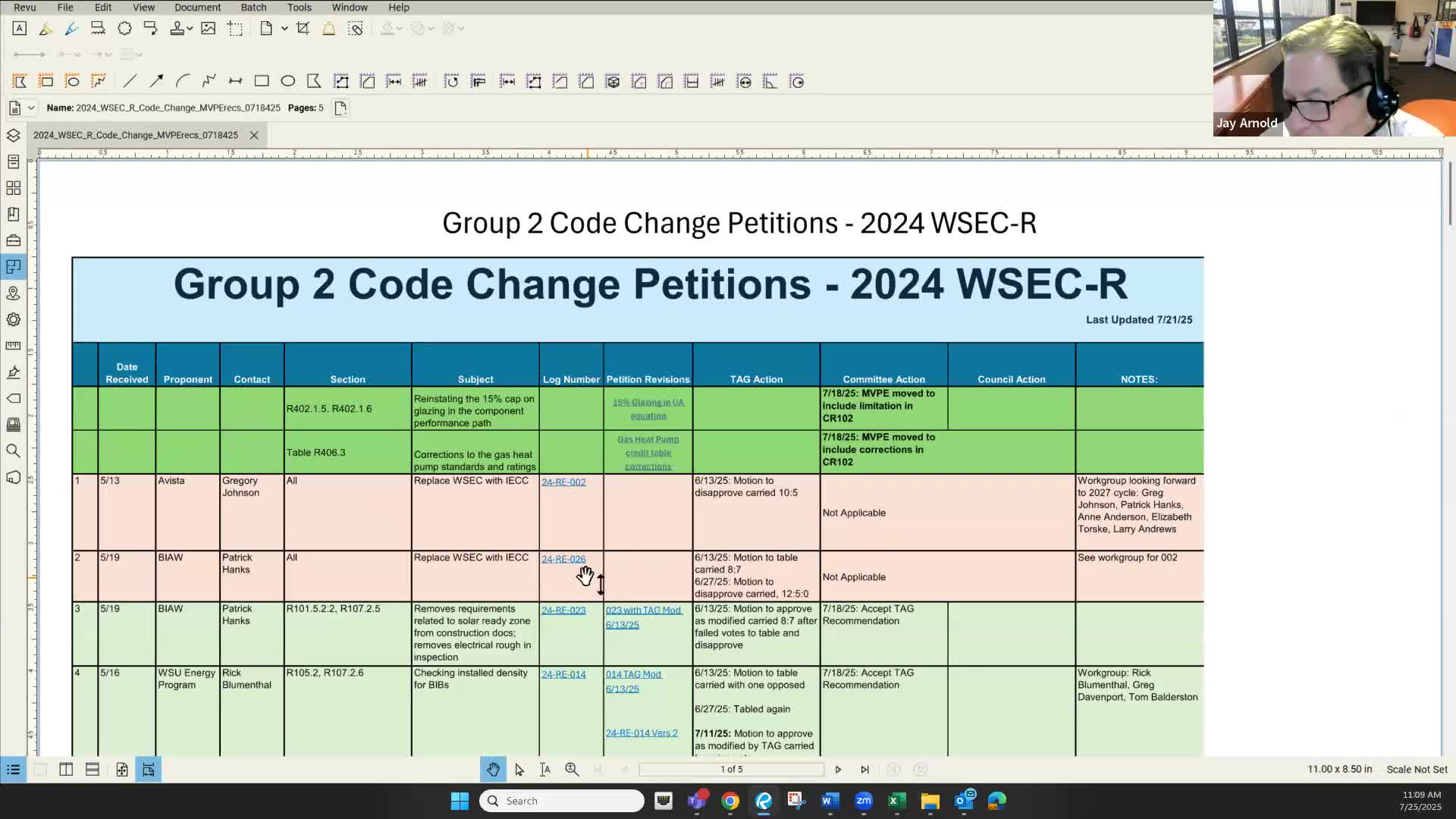Select the Arrow drawing tool
The image size is (1456, 819).
click(x=156, y=81)
